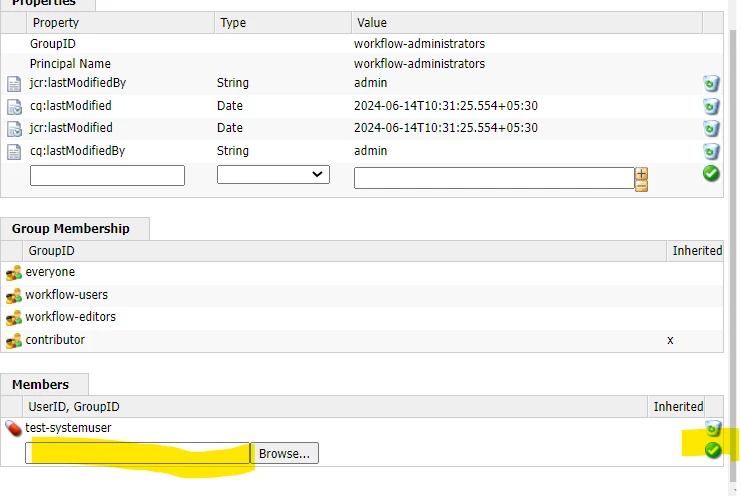Click the date icon beside jcr:lastModified
Image resolution: width=741 pixels, height=496 pixels.
pos(14,128)
